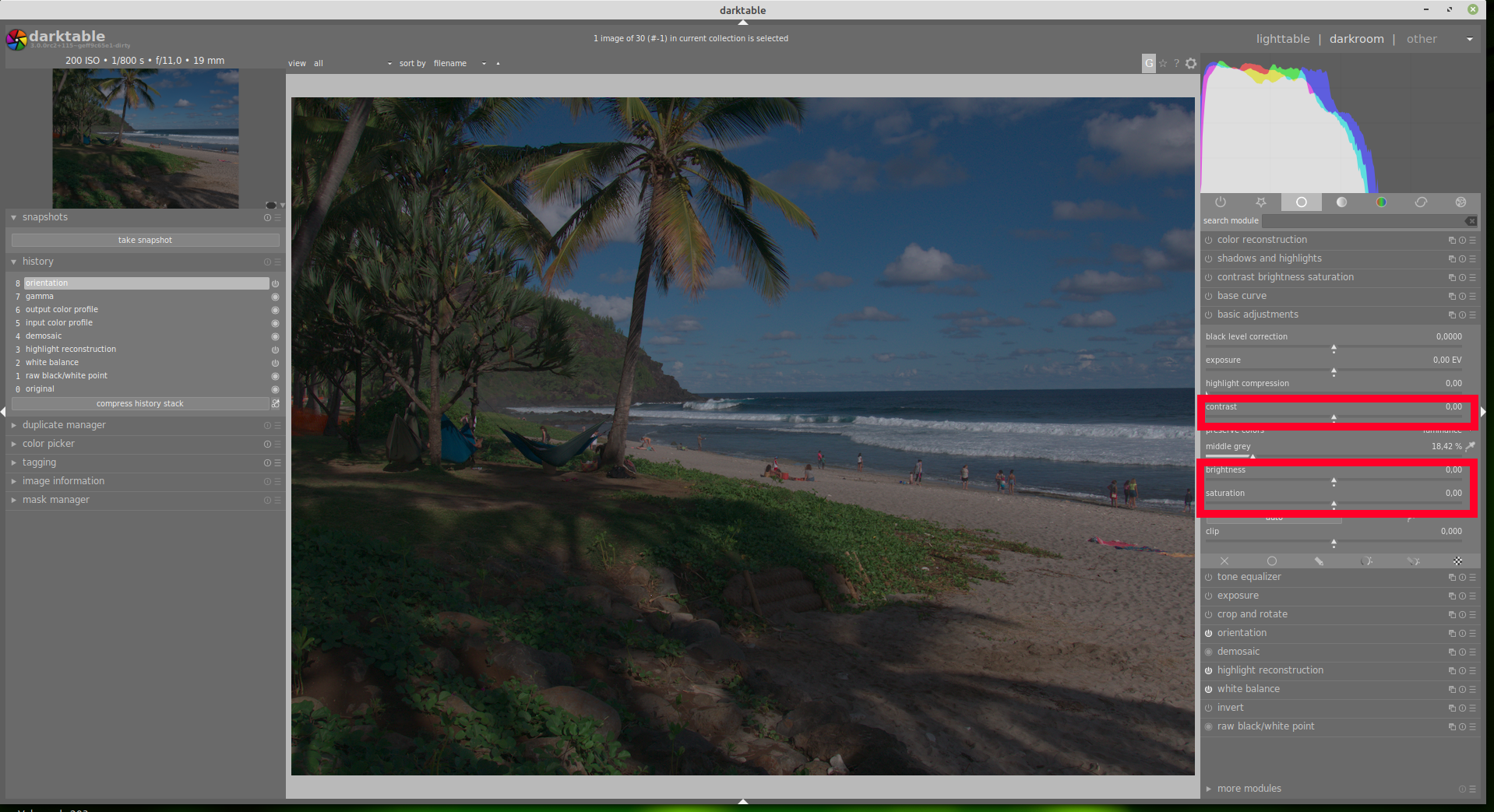Image resolution: width=1494 pixels, height=812 pixels.
Task: Enable the base curve module
Action: point(1209,296)
